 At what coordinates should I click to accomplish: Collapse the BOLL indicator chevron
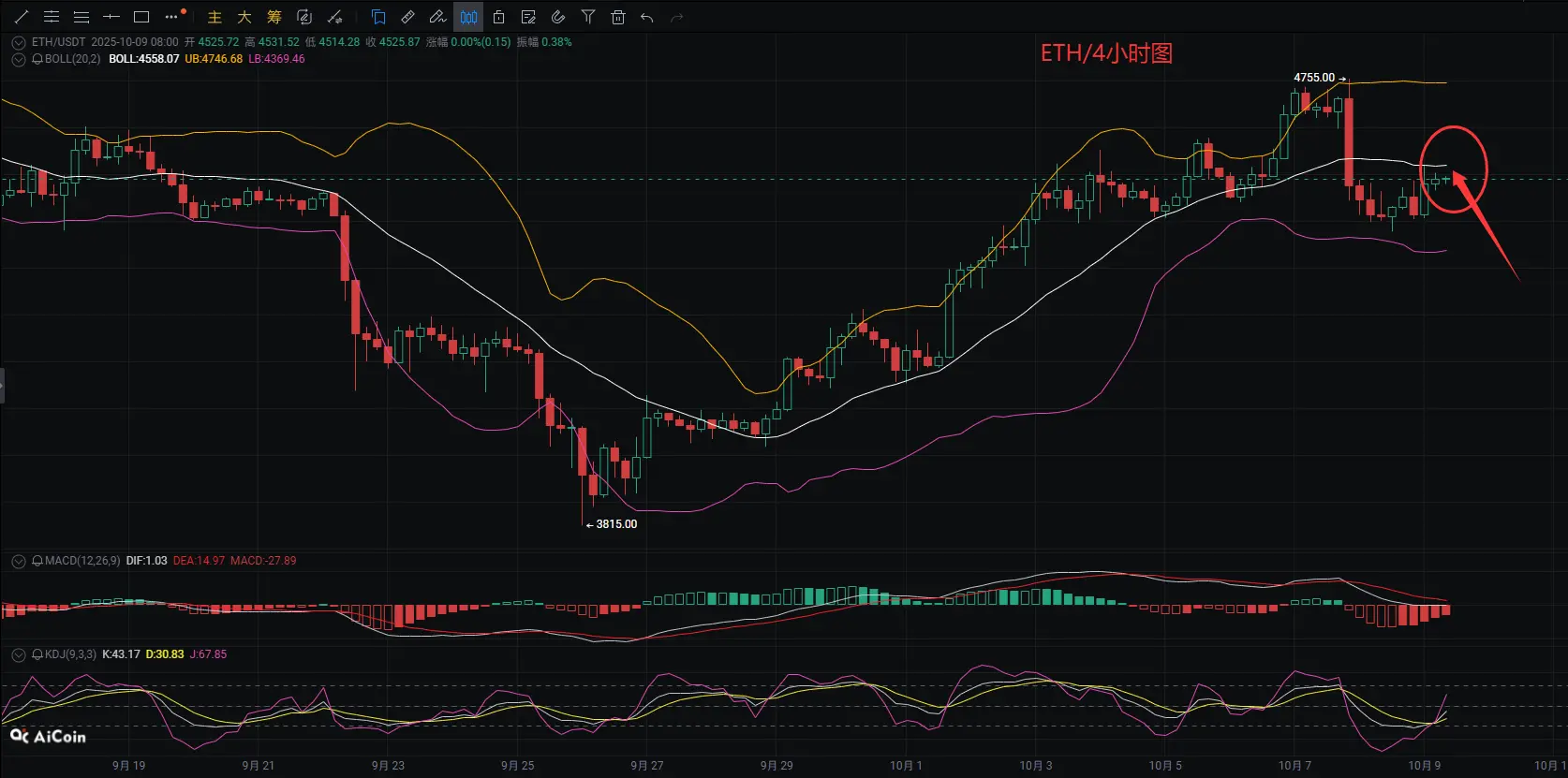click(x=19, y=59)
